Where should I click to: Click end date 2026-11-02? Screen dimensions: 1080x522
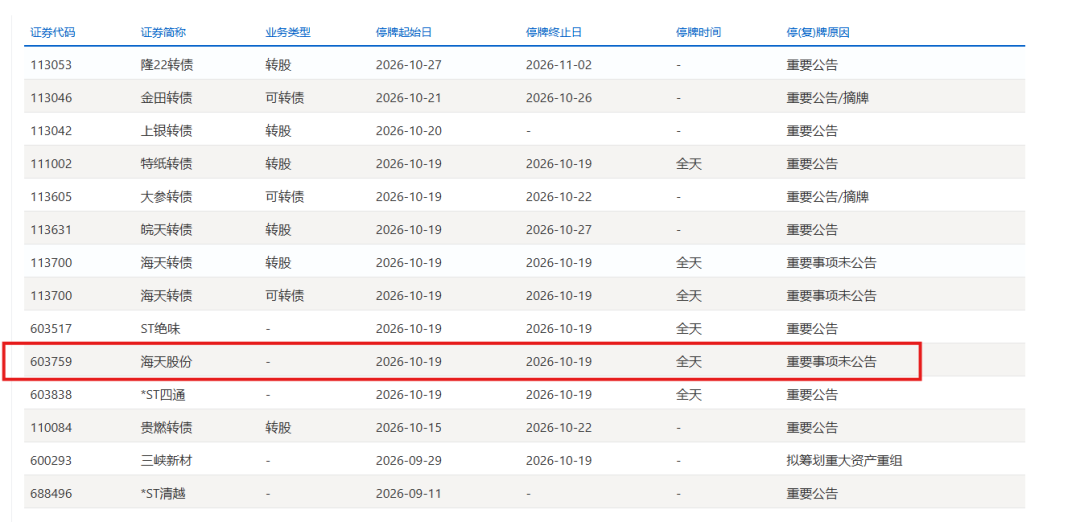pyautogui.click(x=559, y=65)
